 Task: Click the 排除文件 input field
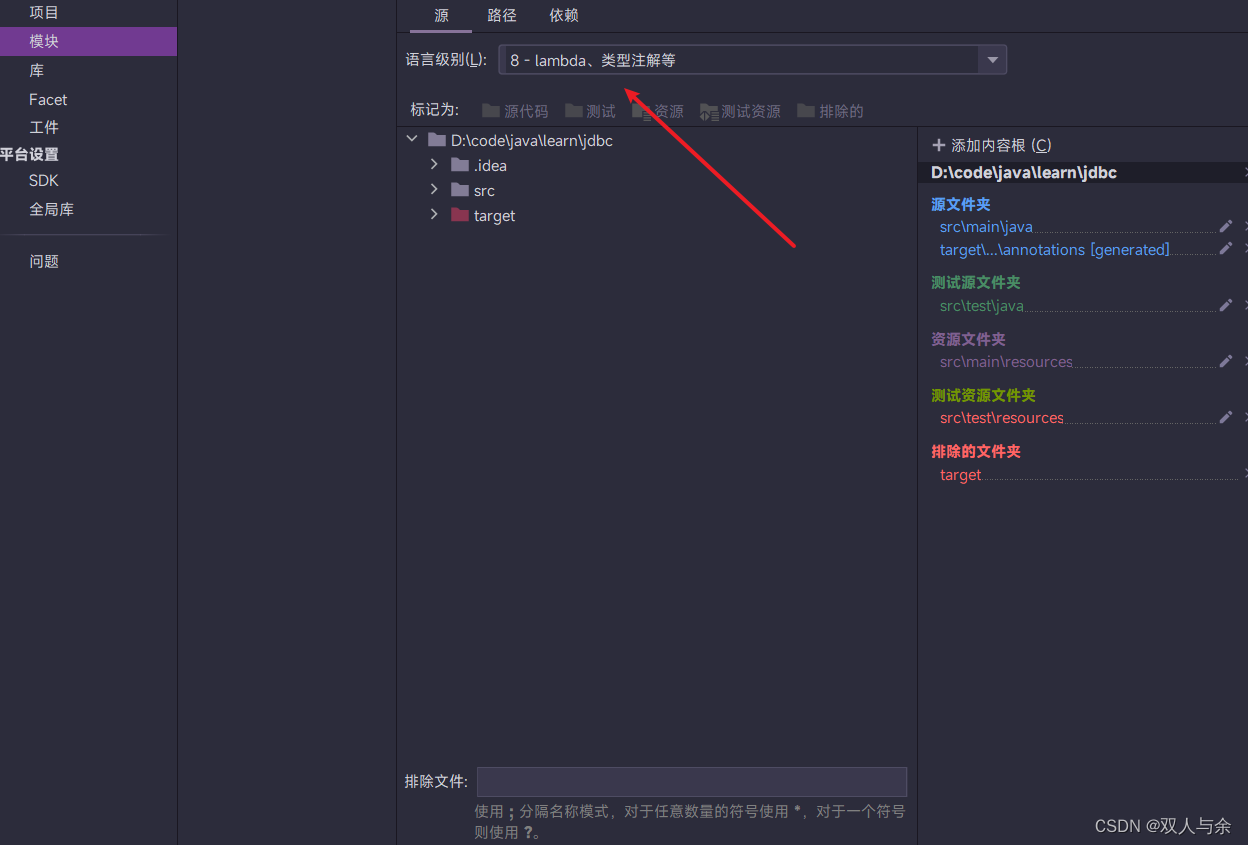[x=692, y=782]
